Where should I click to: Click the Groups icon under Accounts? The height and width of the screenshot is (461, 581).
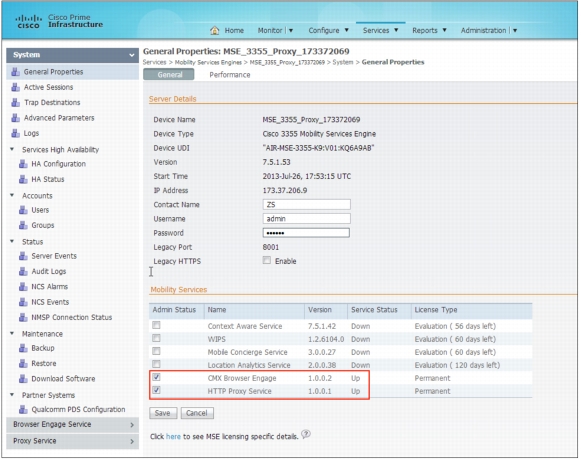click(23, 225)
